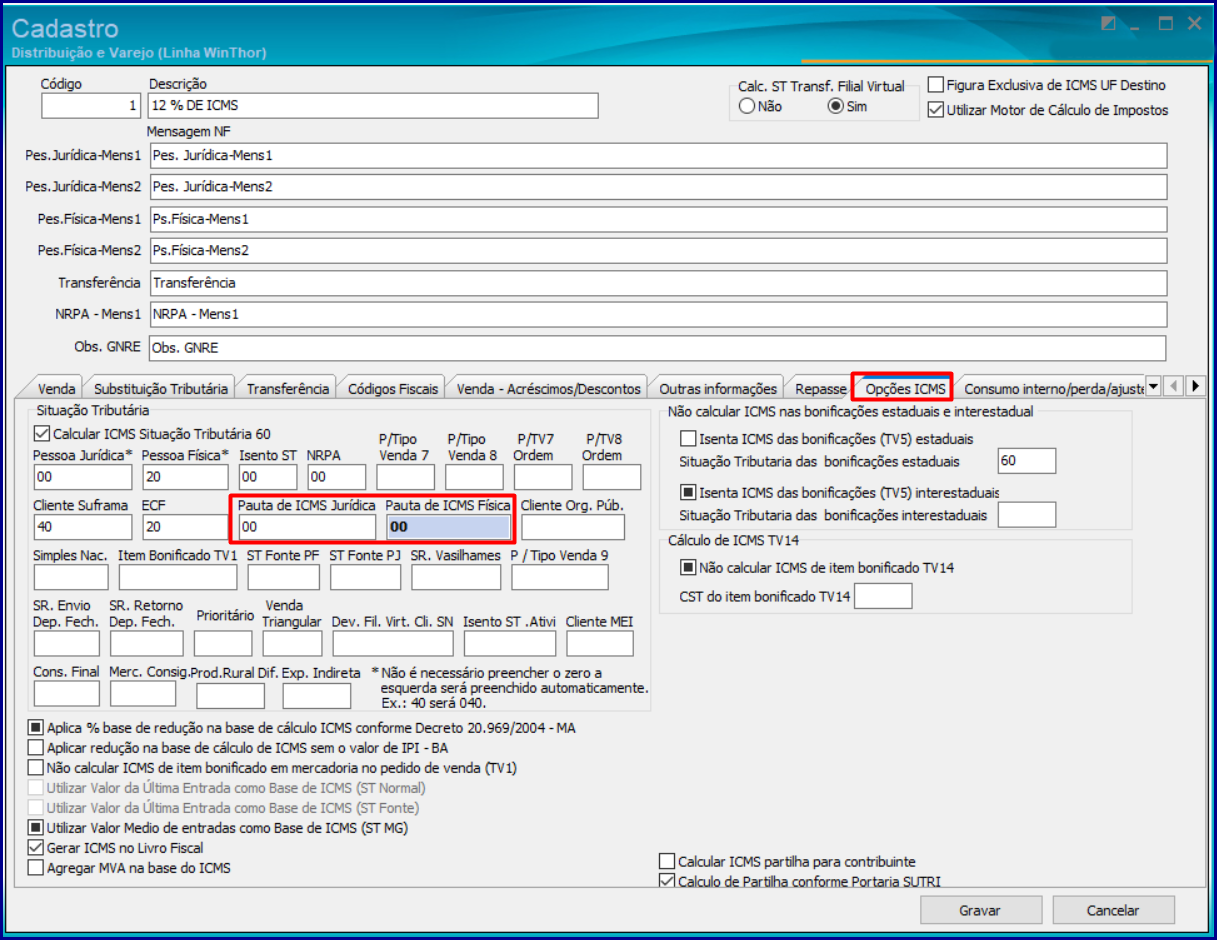This screenshot has height=940, width=1217.
Task: Click the Isento ST field
Action: coord(268,477)
